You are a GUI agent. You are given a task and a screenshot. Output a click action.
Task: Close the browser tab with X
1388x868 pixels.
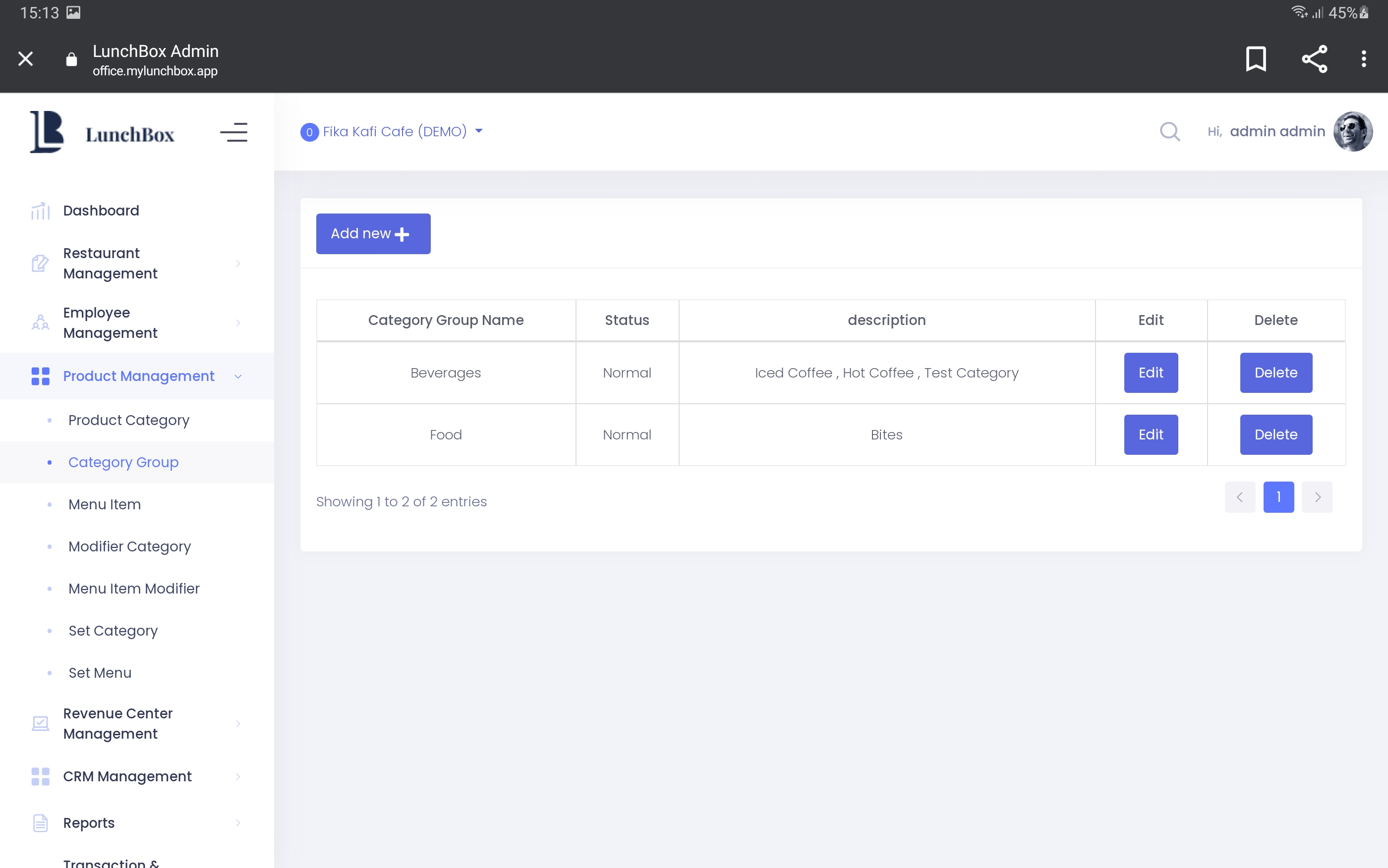pos(25,58)
